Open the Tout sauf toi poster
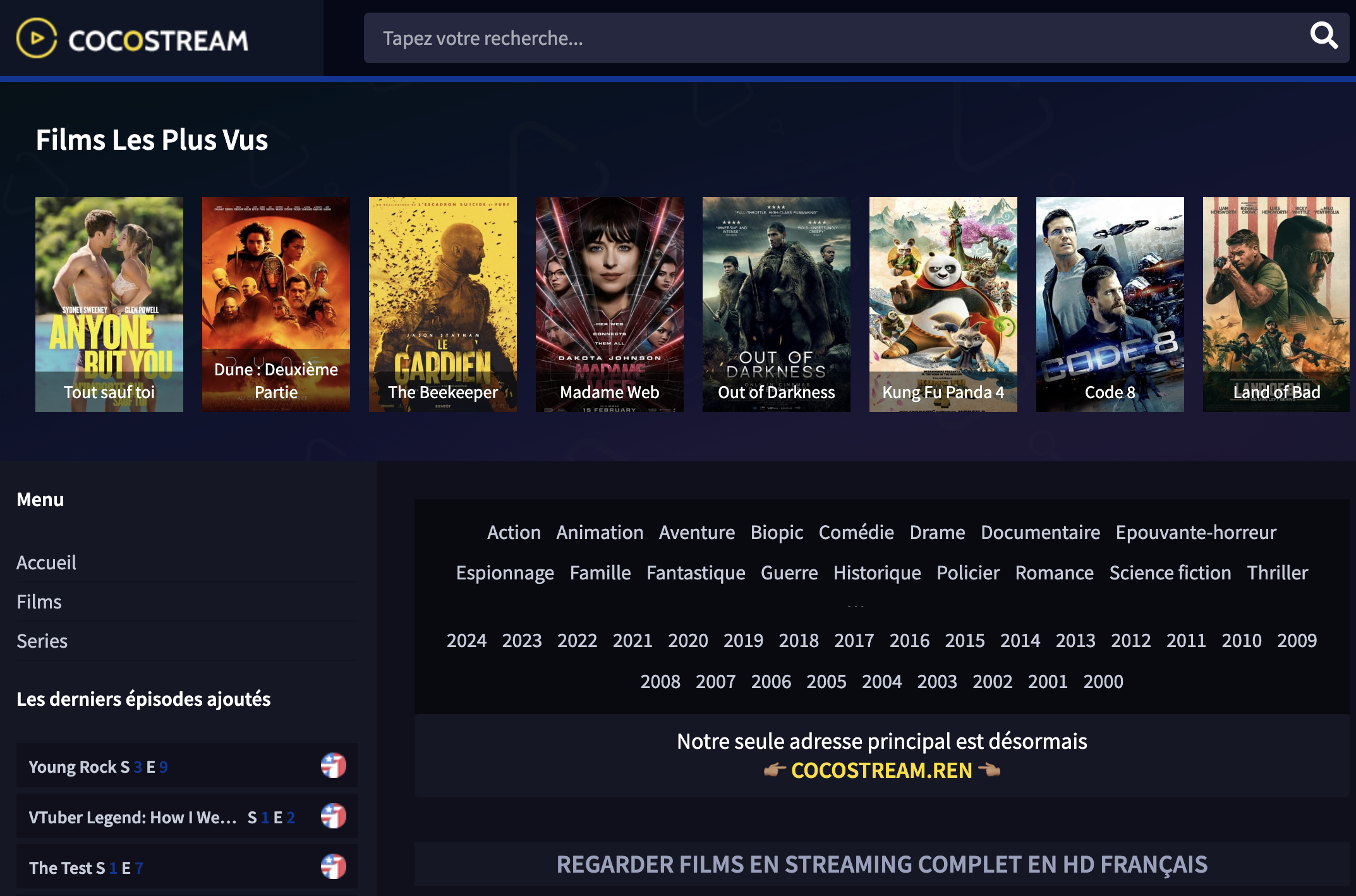This screenshot has width=1356, height=896. 109,304
